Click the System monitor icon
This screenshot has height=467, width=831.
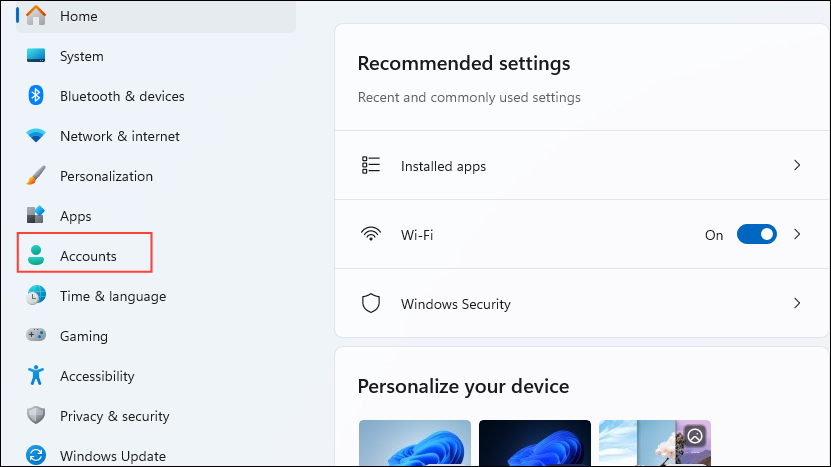pos(36,56)
